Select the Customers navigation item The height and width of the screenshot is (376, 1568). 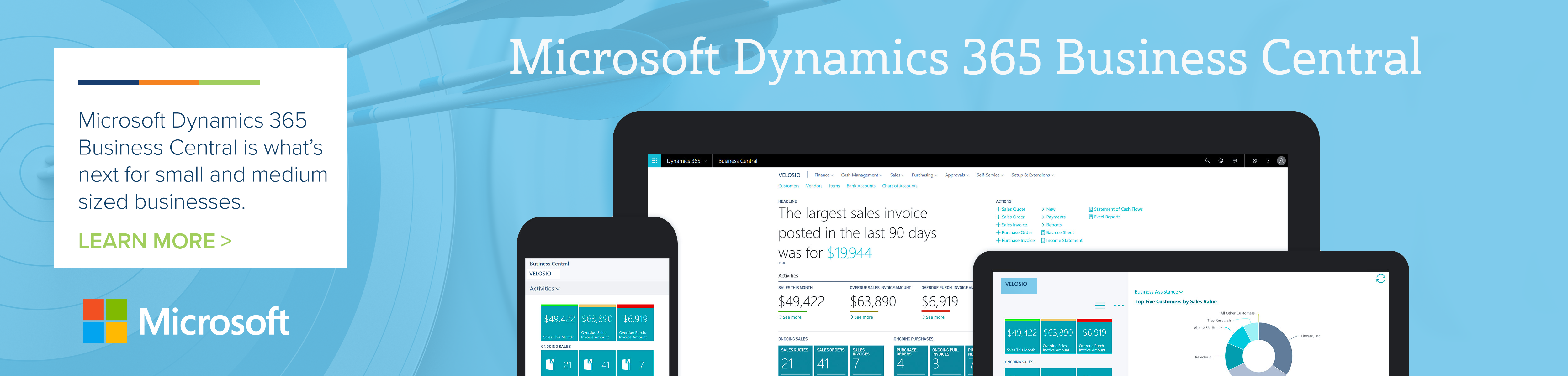pos(789,186)
